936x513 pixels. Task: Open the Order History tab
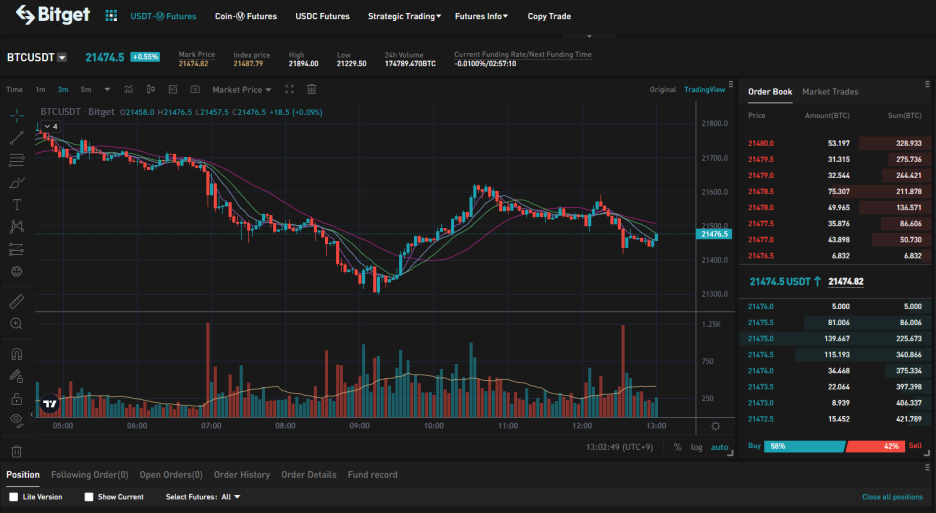[242, 475]
